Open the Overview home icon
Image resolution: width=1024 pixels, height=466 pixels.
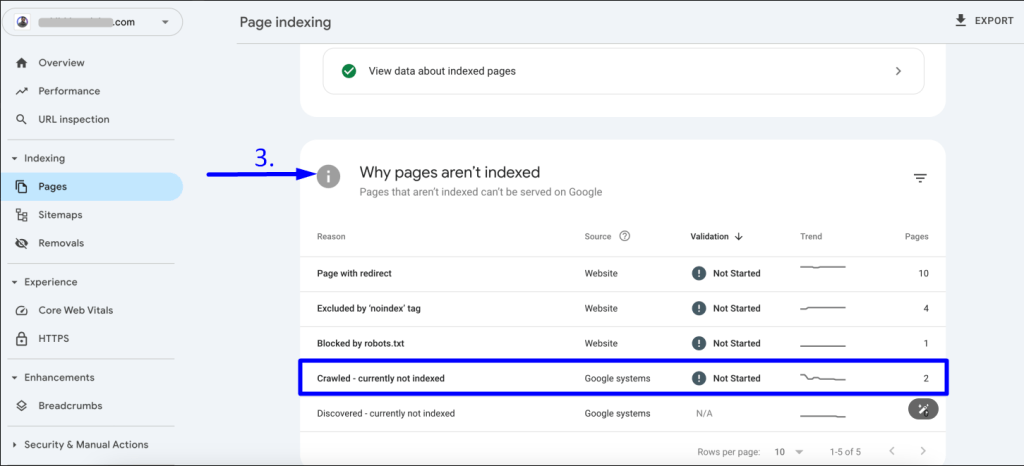[22, 63]
